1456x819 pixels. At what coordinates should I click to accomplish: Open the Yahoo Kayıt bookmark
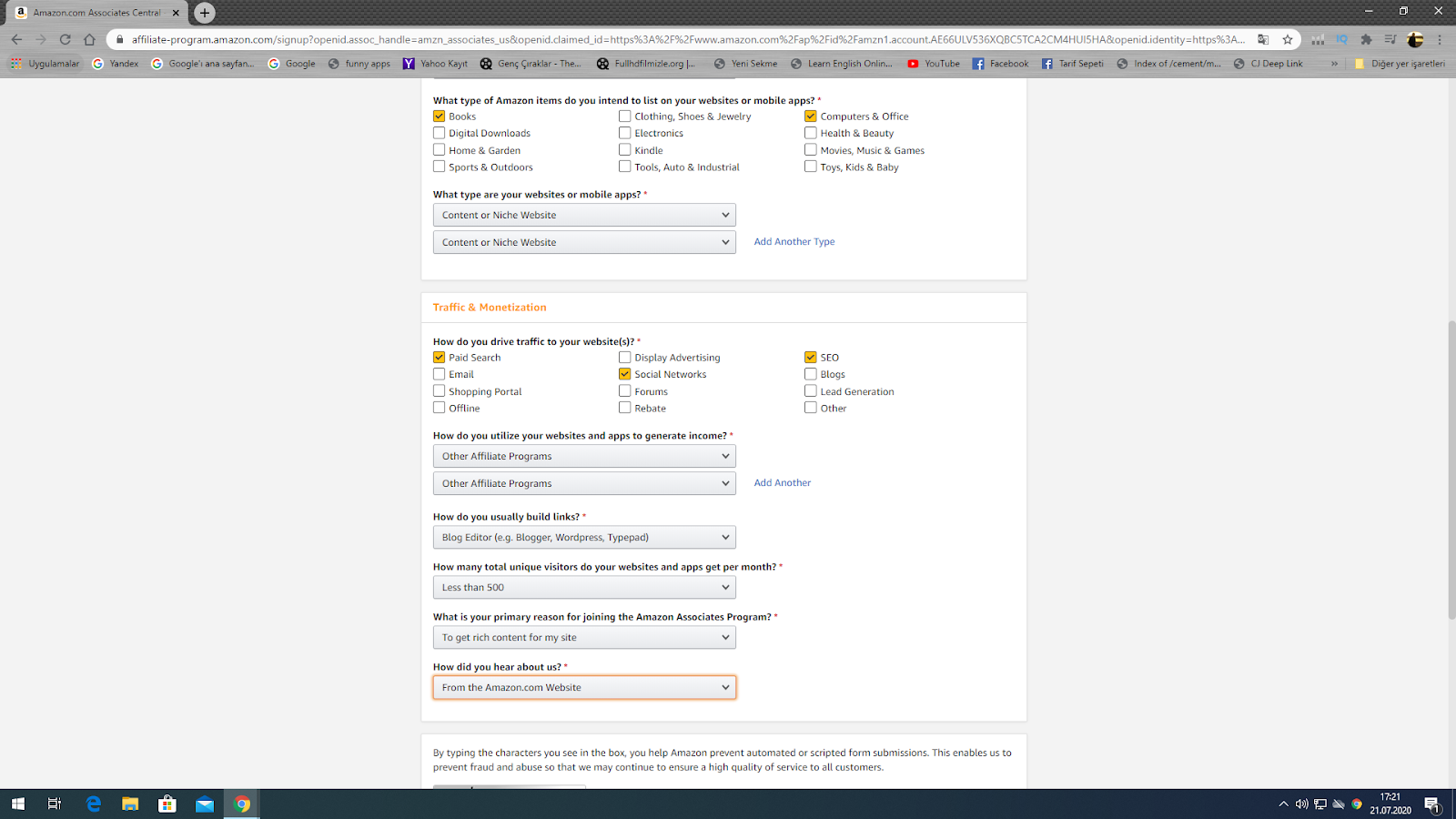tap(435, 64)
